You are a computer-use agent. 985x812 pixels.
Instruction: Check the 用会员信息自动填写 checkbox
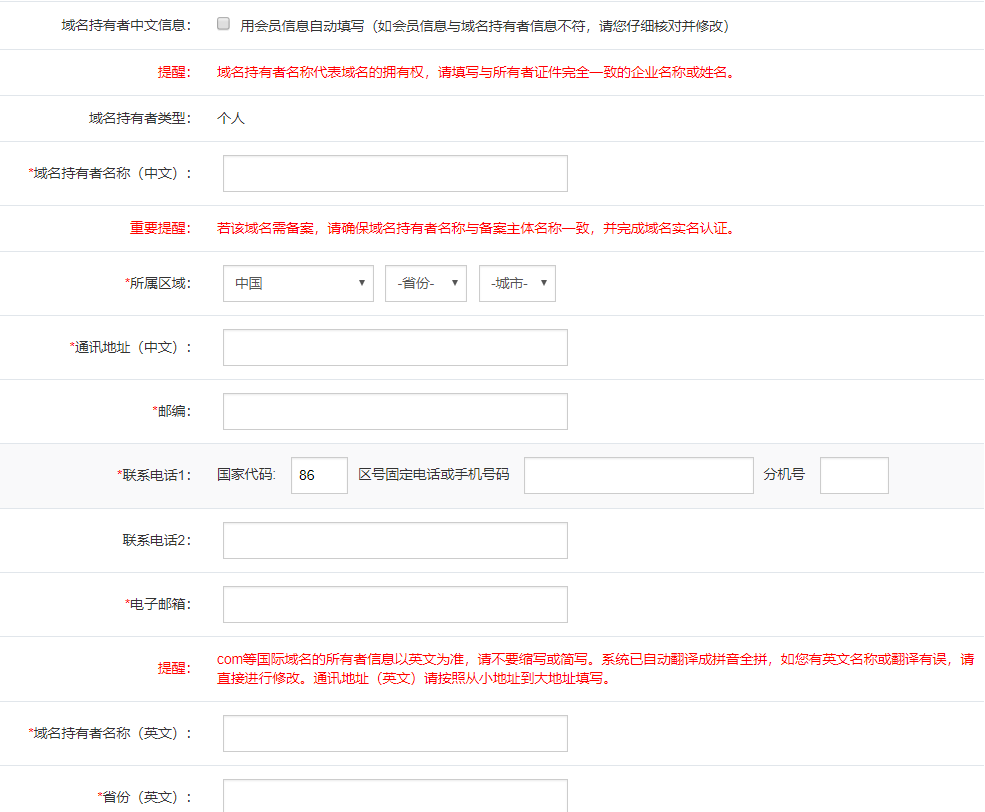point(223,24)
